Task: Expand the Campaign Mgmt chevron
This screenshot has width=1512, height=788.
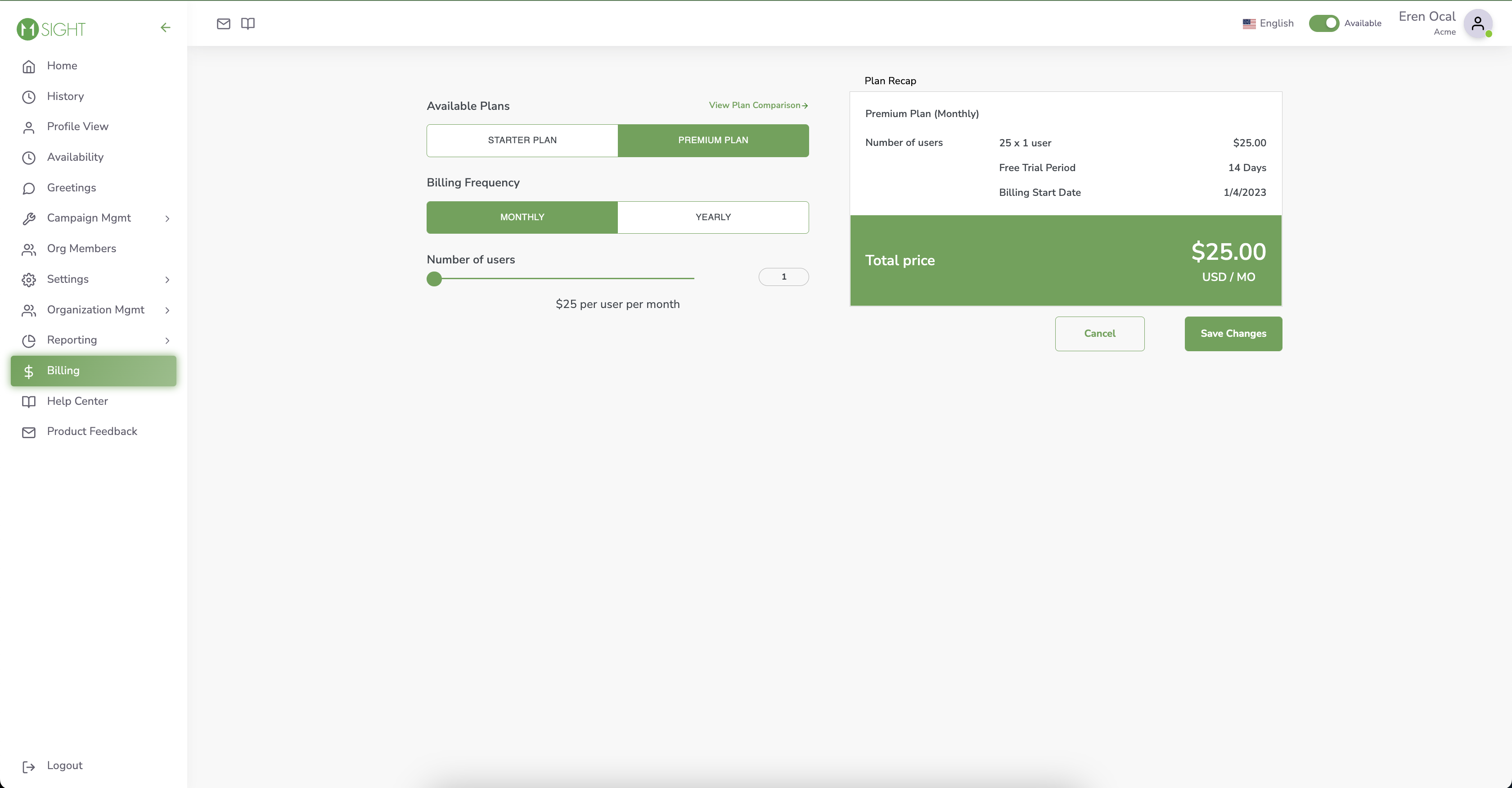Action: [167, 218]
